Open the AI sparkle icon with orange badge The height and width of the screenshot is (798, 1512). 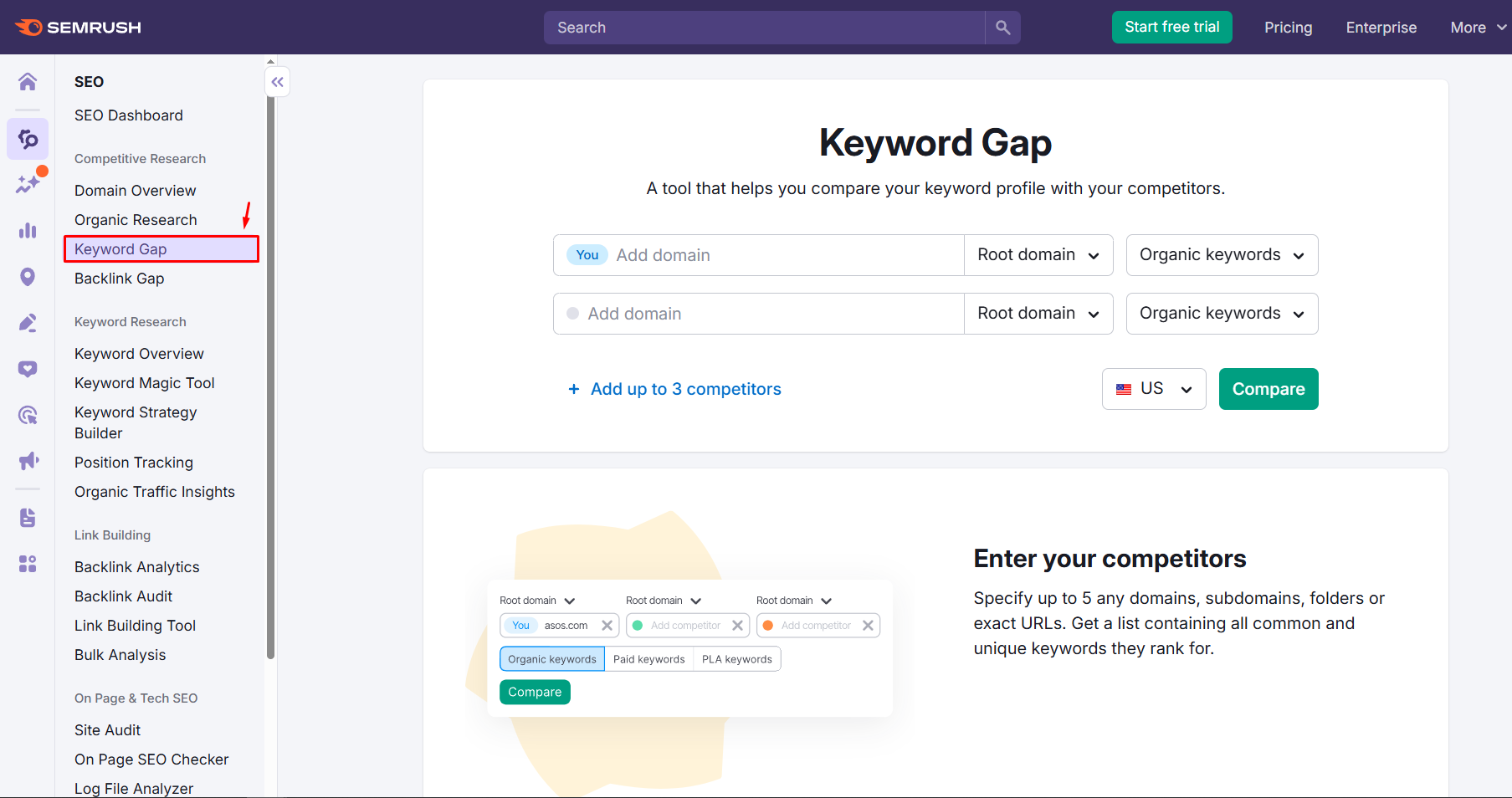pos(28,184)
